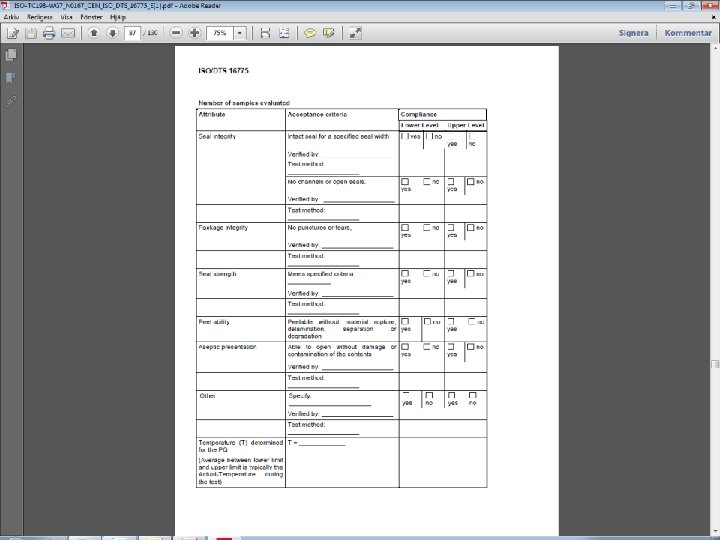This screenshot has height=540, width=720.
Task: Zoom in with the plus button
Action: (x=195, y=33)
